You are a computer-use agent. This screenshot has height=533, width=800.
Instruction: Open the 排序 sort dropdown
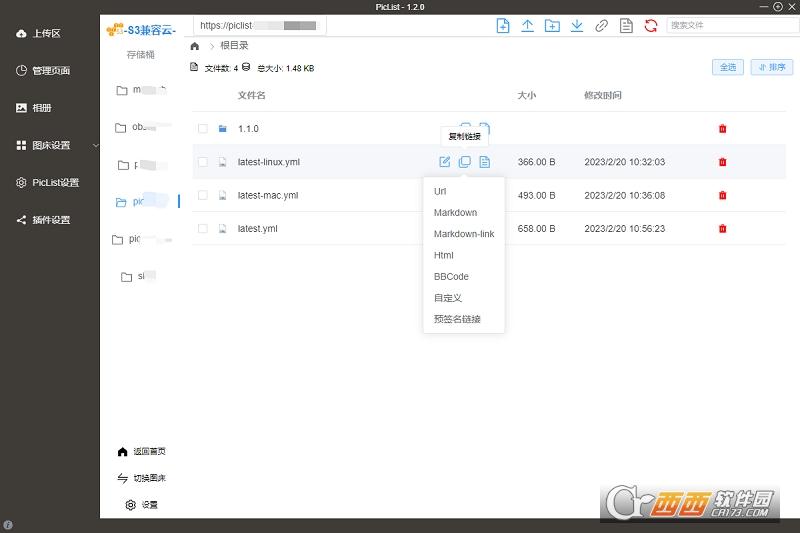click(771, 67)
